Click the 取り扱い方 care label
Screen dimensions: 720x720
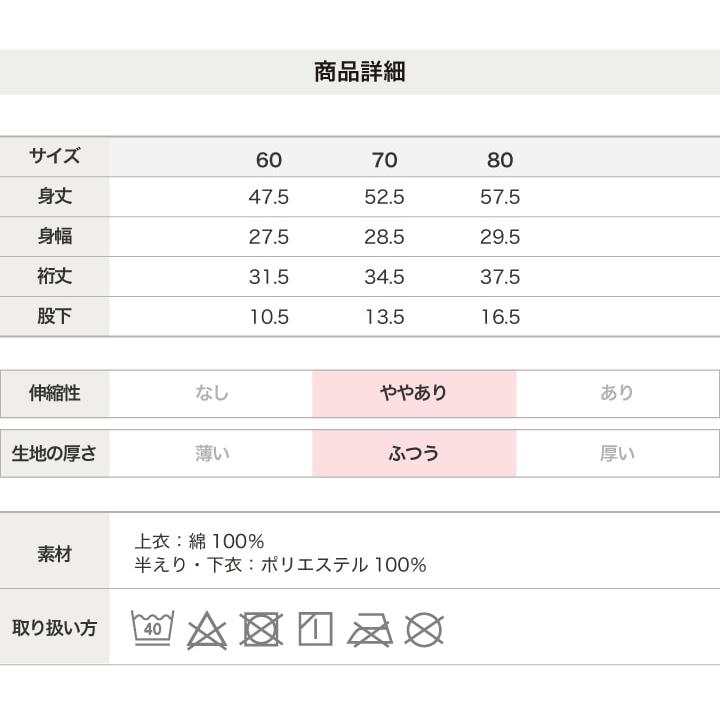(55, 629)
